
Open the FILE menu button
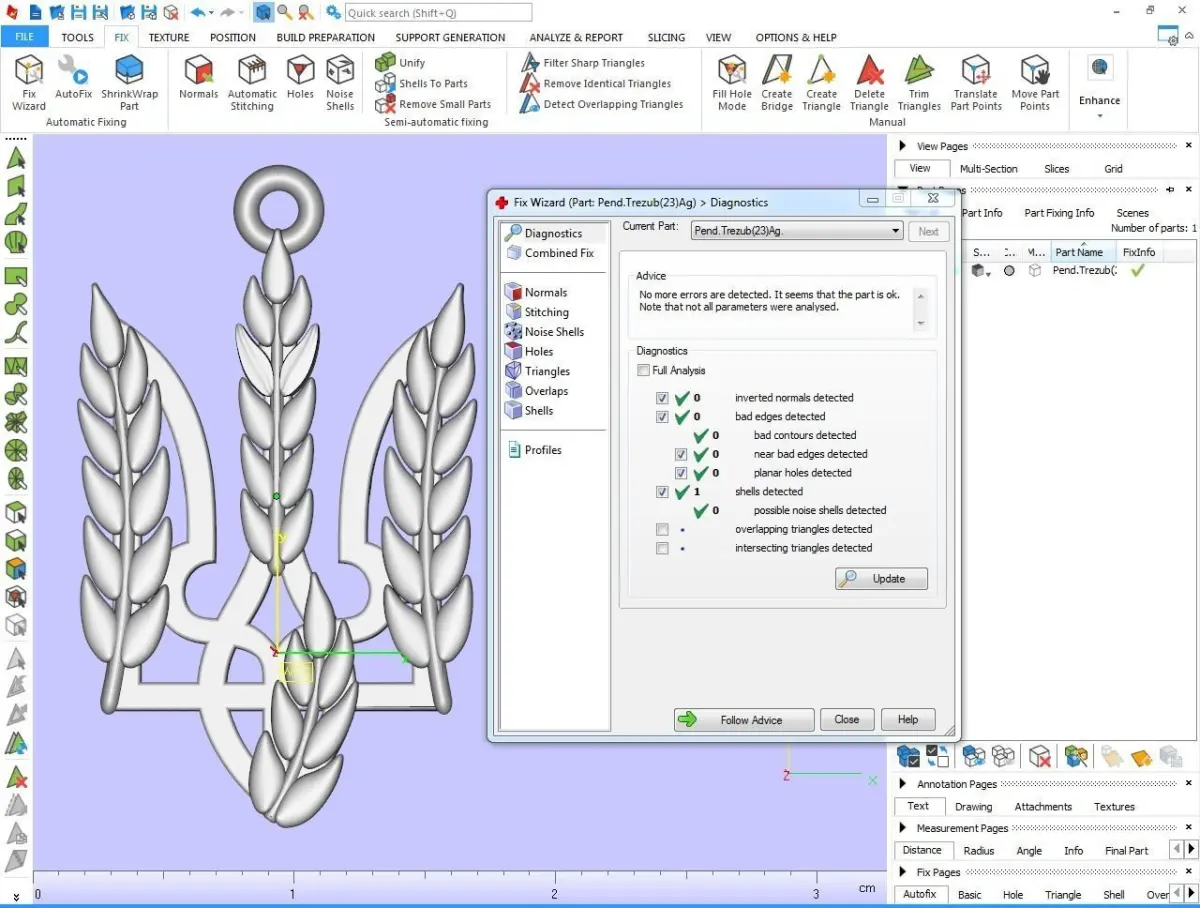coord(24,37)
